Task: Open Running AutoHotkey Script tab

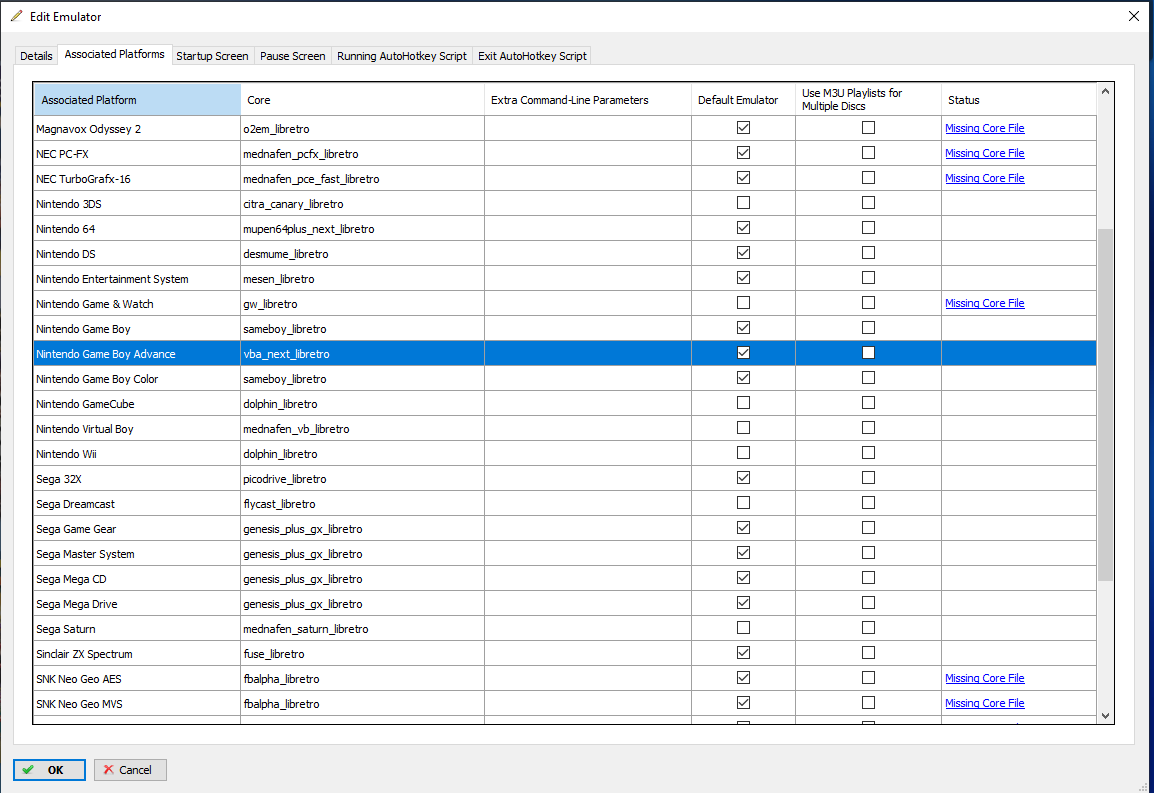Action: (402, 56)
